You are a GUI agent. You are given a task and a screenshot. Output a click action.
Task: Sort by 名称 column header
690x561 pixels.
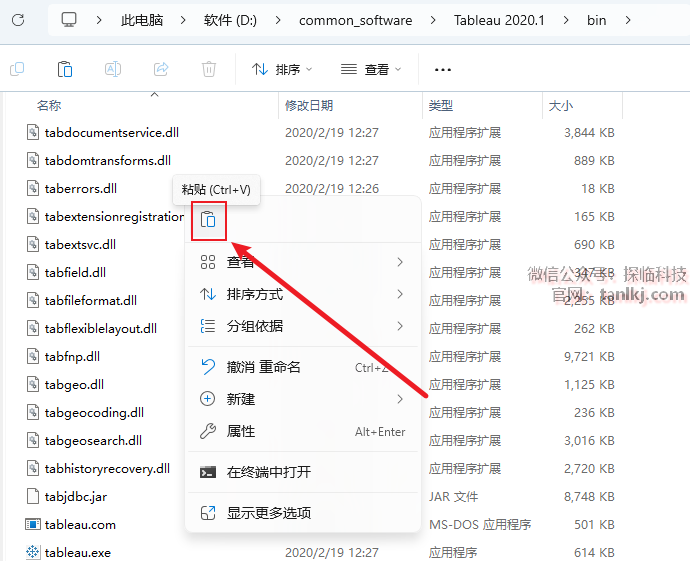pos(49,106)
